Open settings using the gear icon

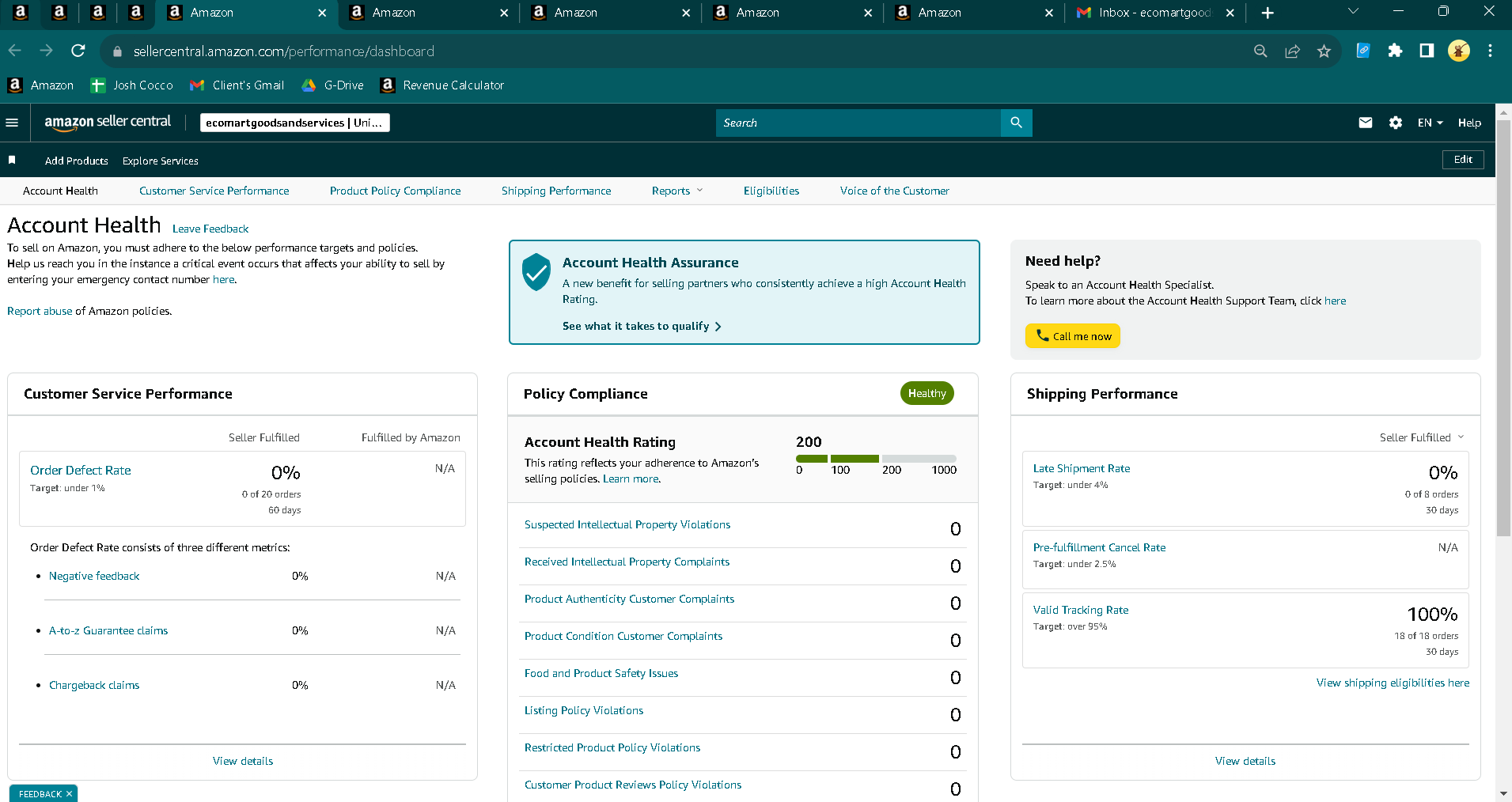point(1396,123)
